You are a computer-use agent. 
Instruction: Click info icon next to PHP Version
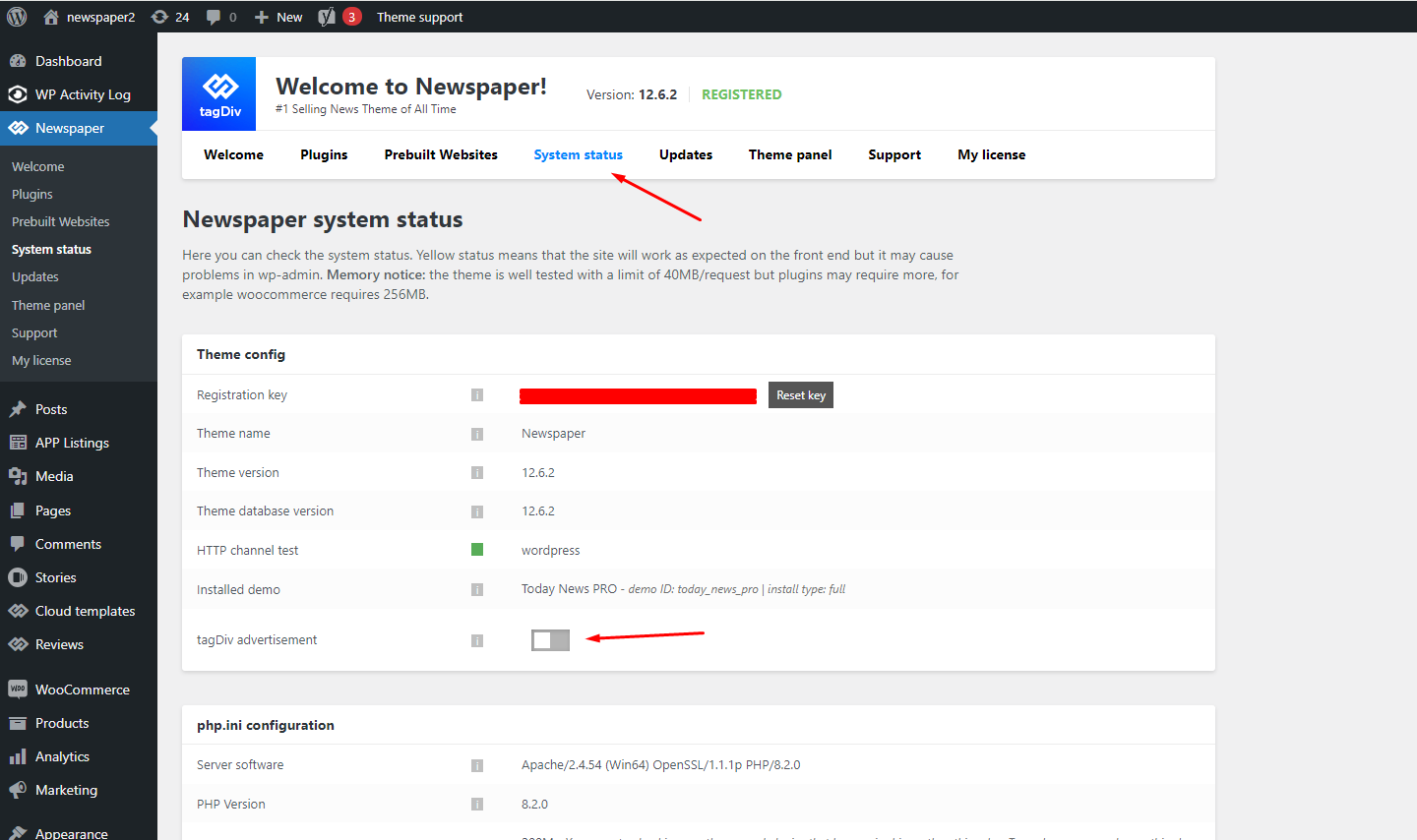[x=477, y=805]
